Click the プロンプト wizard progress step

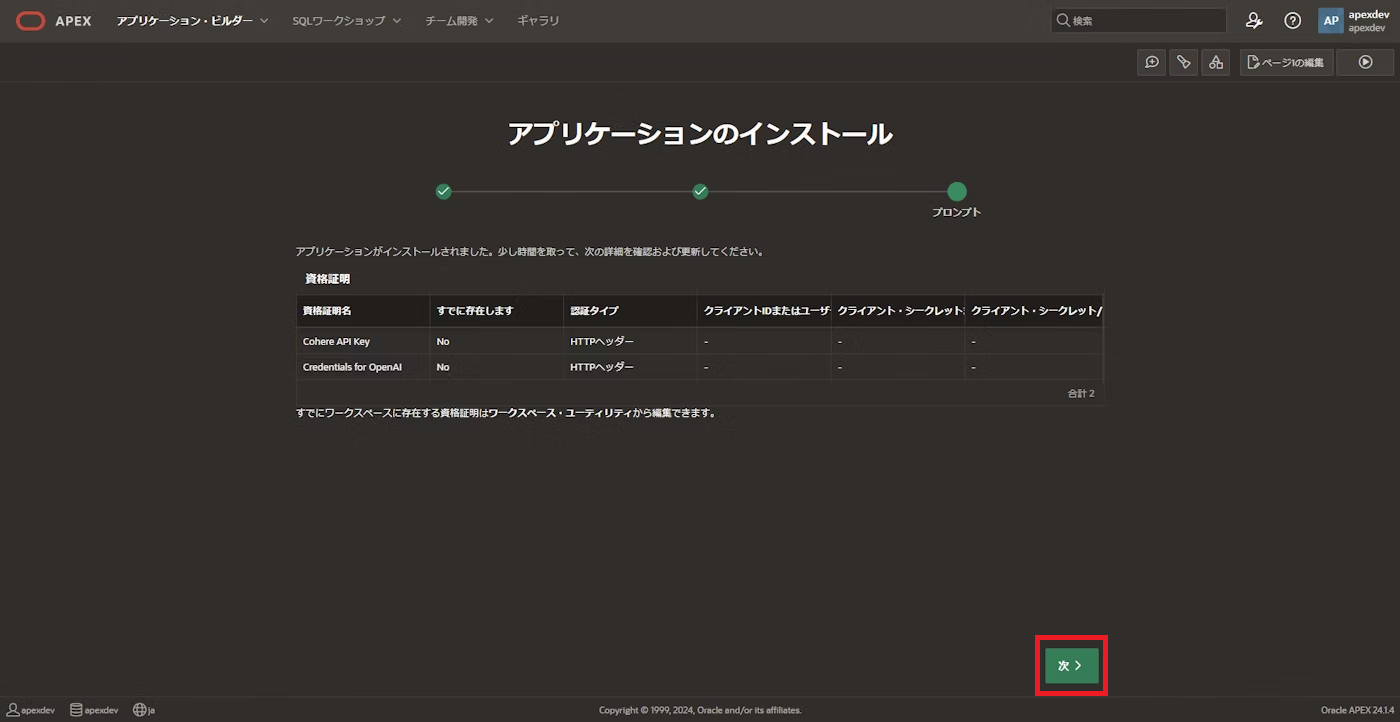coord(956,191)
